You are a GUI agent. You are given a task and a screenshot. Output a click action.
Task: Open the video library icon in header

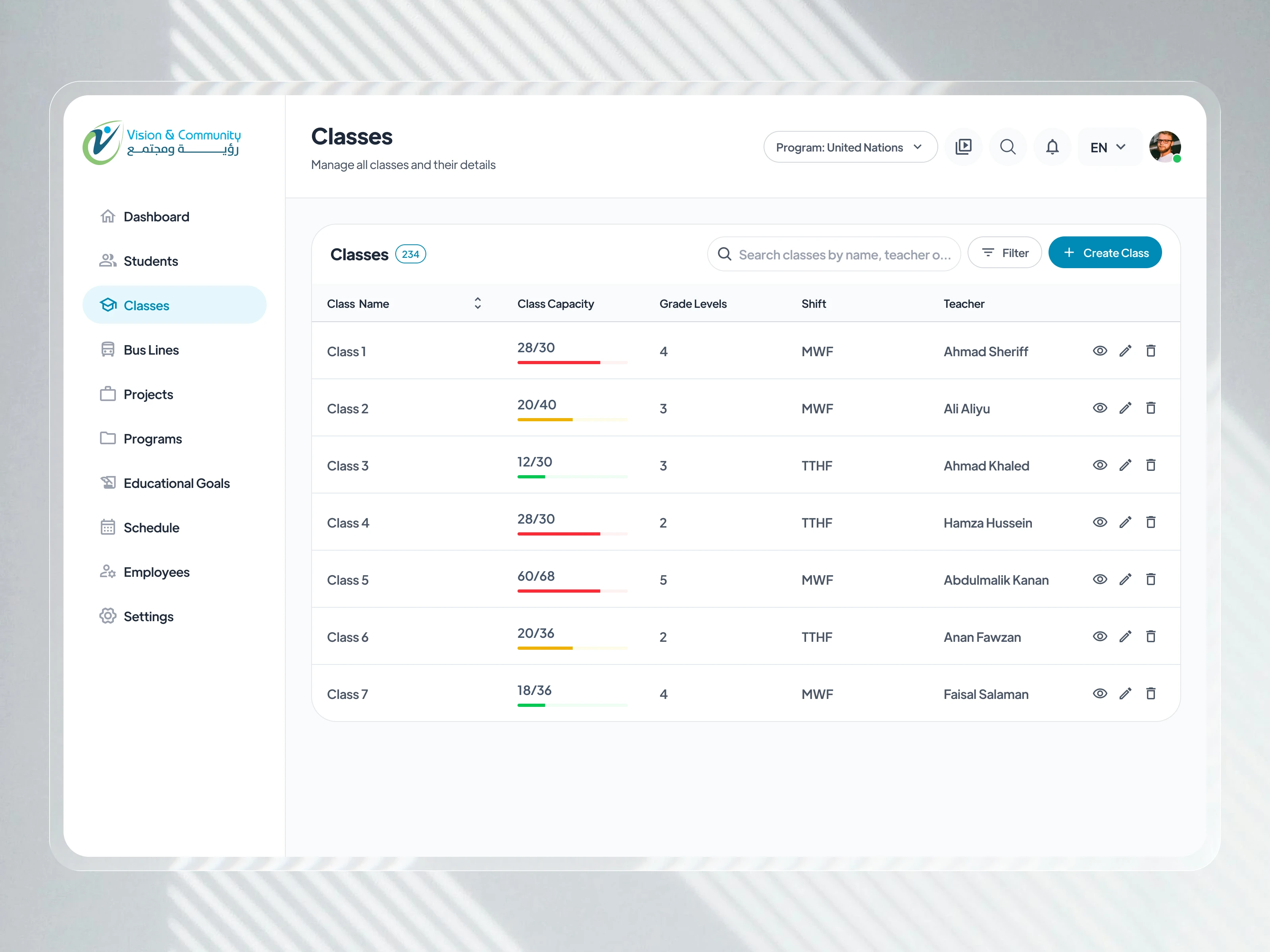[963, 148]
